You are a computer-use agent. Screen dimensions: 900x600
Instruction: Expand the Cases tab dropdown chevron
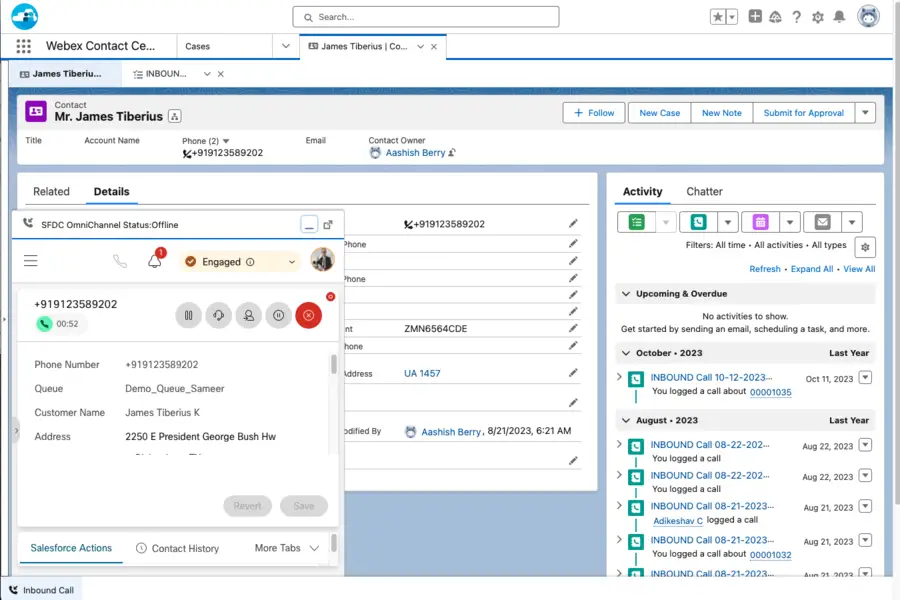click(285, 46)
